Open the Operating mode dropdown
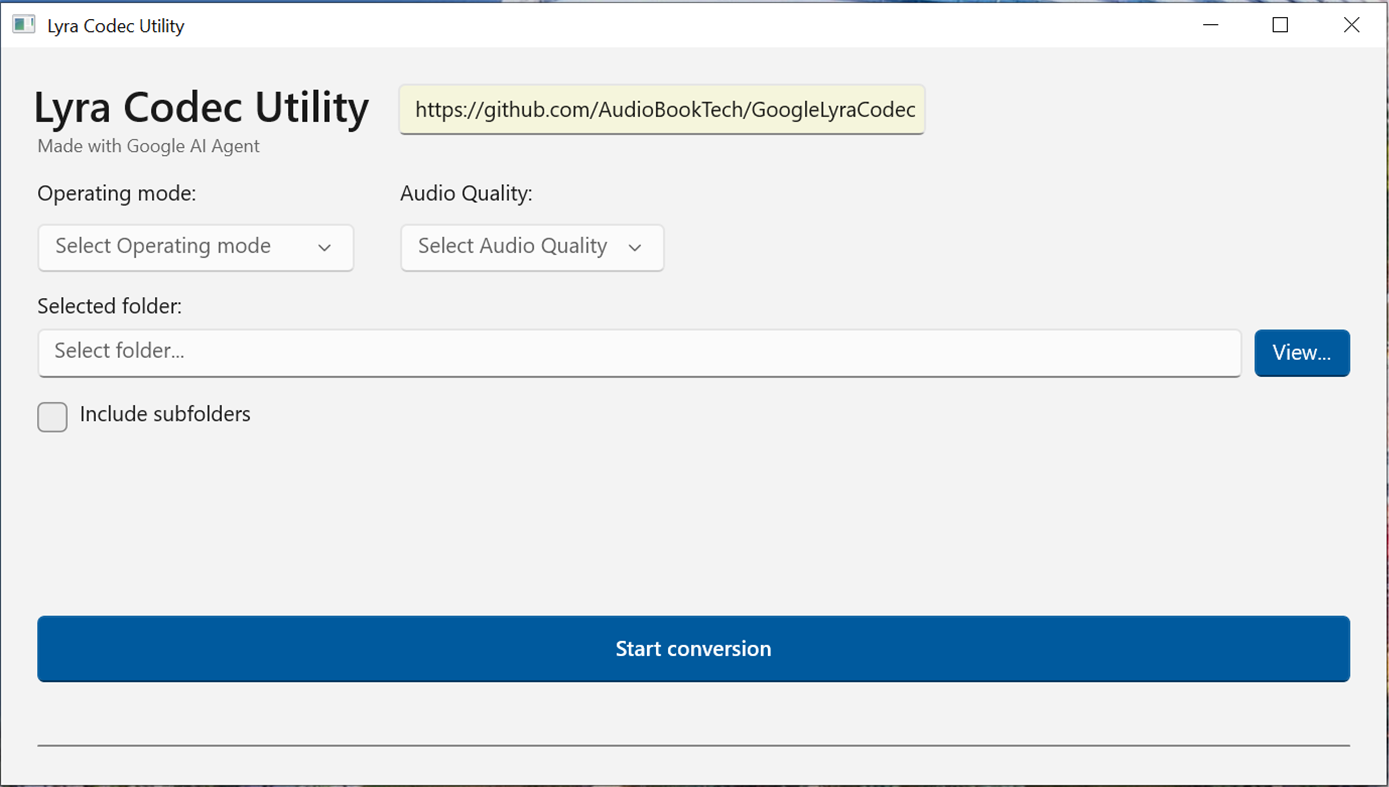The height and width of the screenshot is (787, 1389). pos(196,247)
